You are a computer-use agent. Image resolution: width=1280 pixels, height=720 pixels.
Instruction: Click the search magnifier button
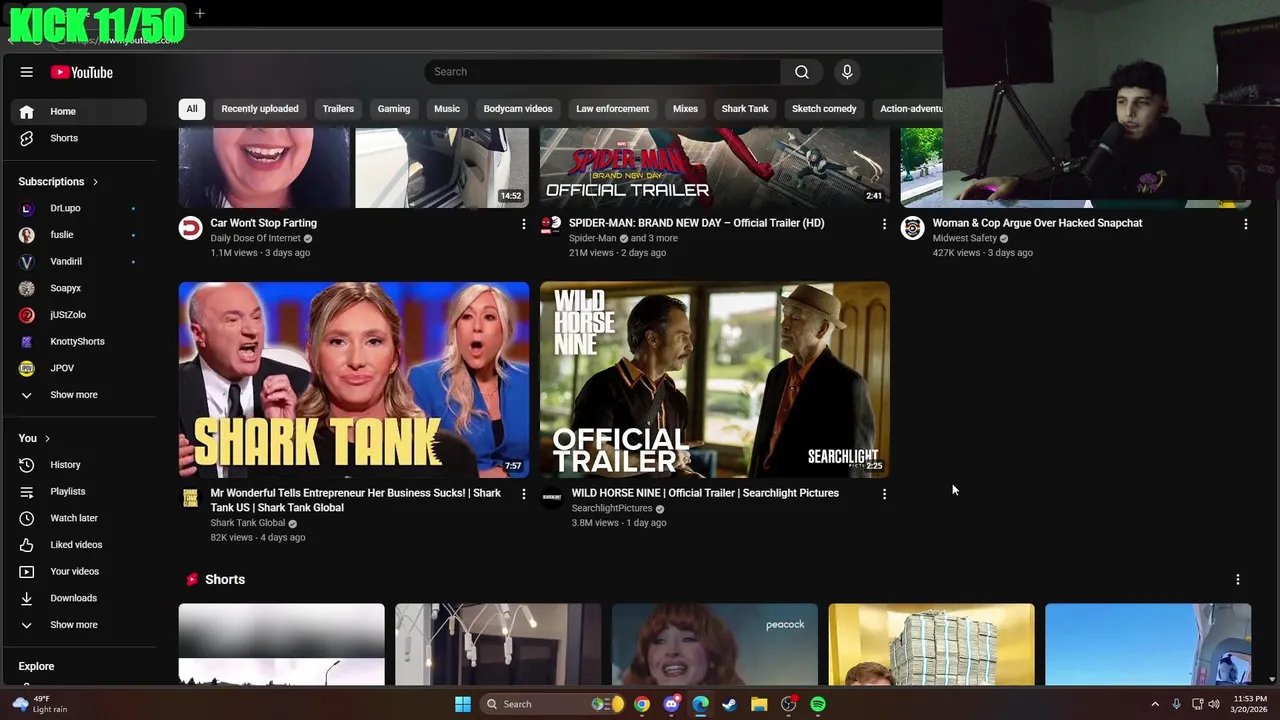pyautogui.click(x=802, y=72)
